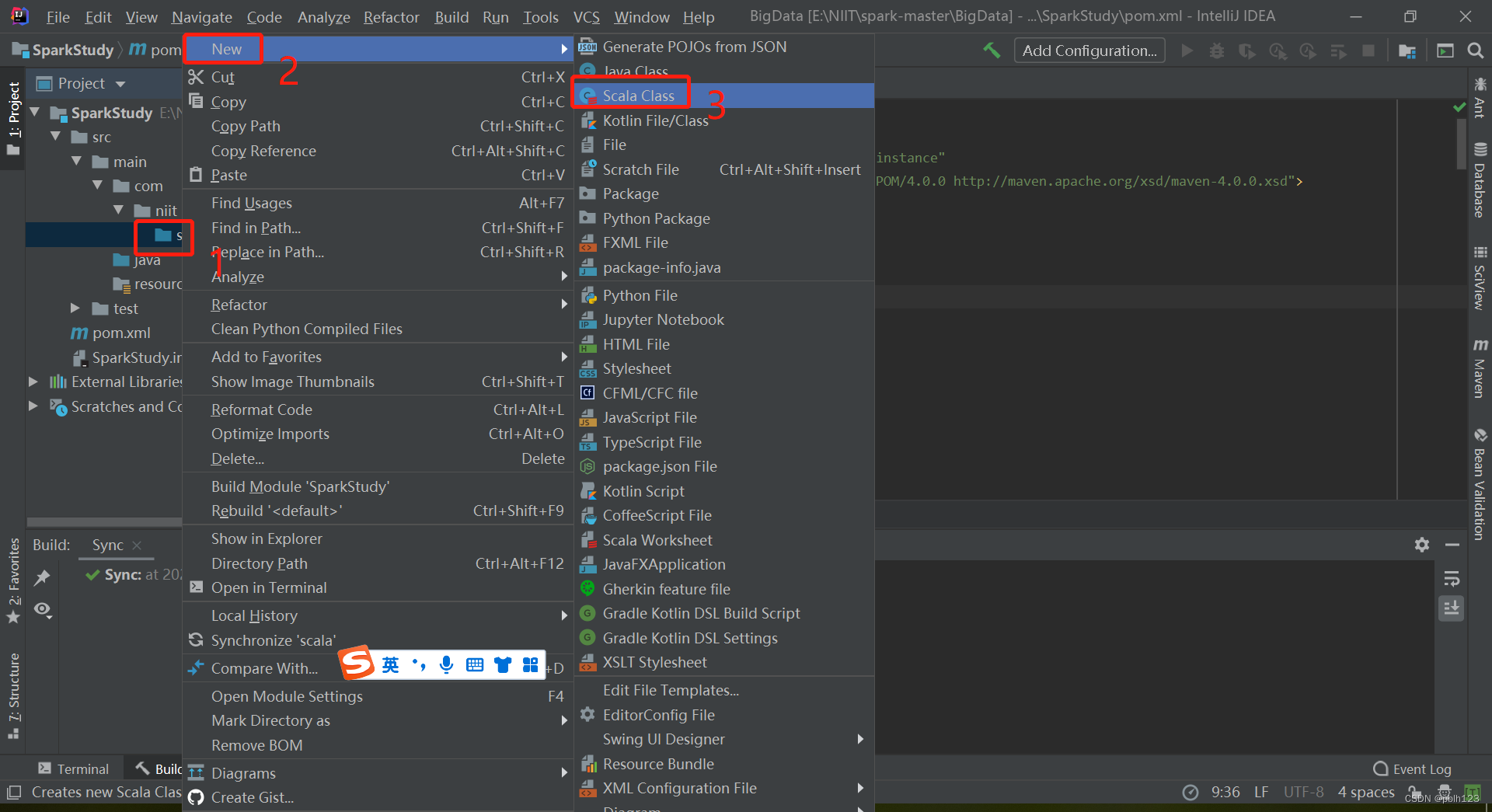Open the Refactor submenu in context menu
The width and height of the screenshot is (1492, 812).
(378, 305)
